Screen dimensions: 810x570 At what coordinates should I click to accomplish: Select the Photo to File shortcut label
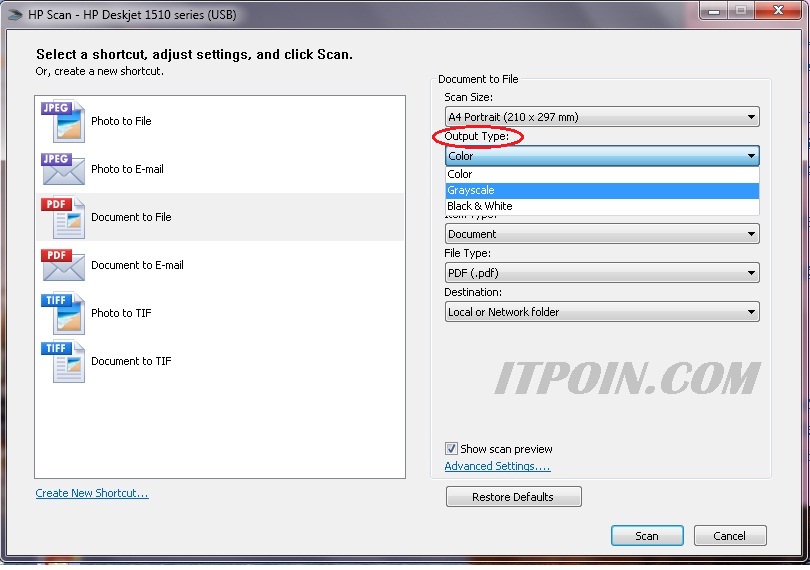(121, 121)
